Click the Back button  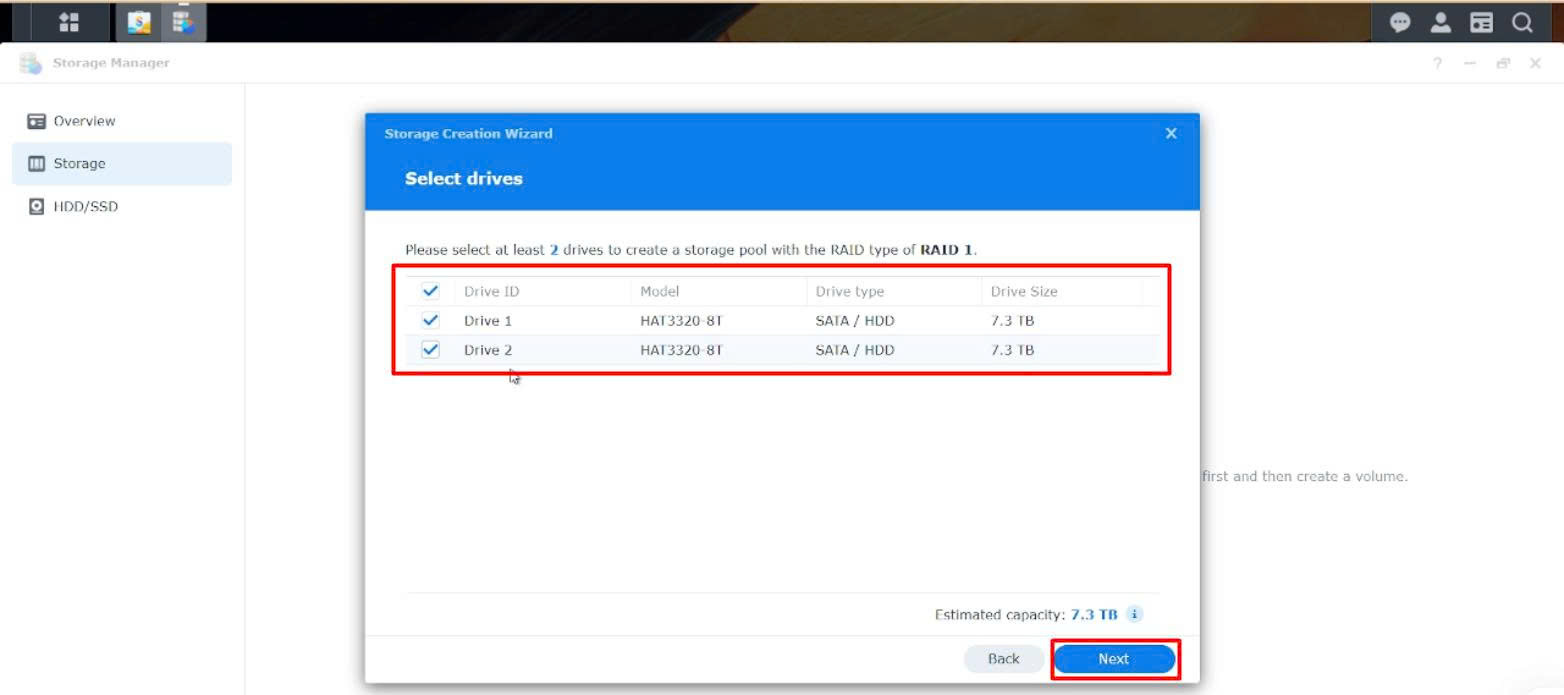tap(1003, 659)
